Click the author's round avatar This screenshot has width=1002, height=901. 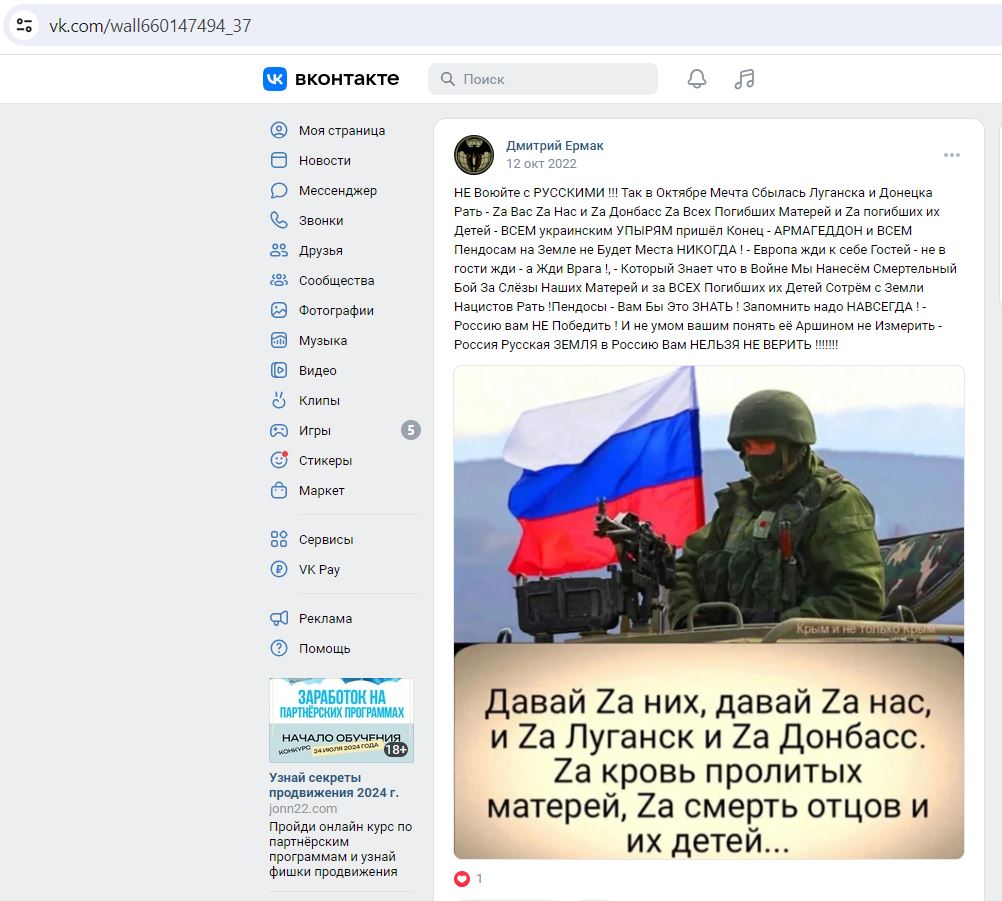[x=474, y=155]
